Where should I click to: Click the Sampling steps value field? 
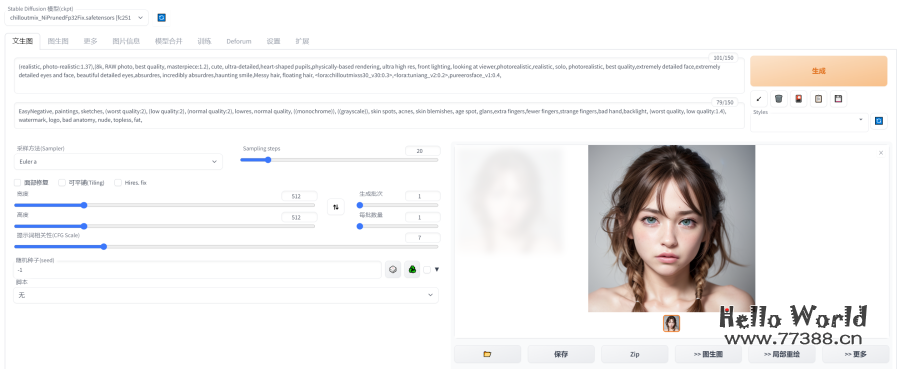coord(422,151)
